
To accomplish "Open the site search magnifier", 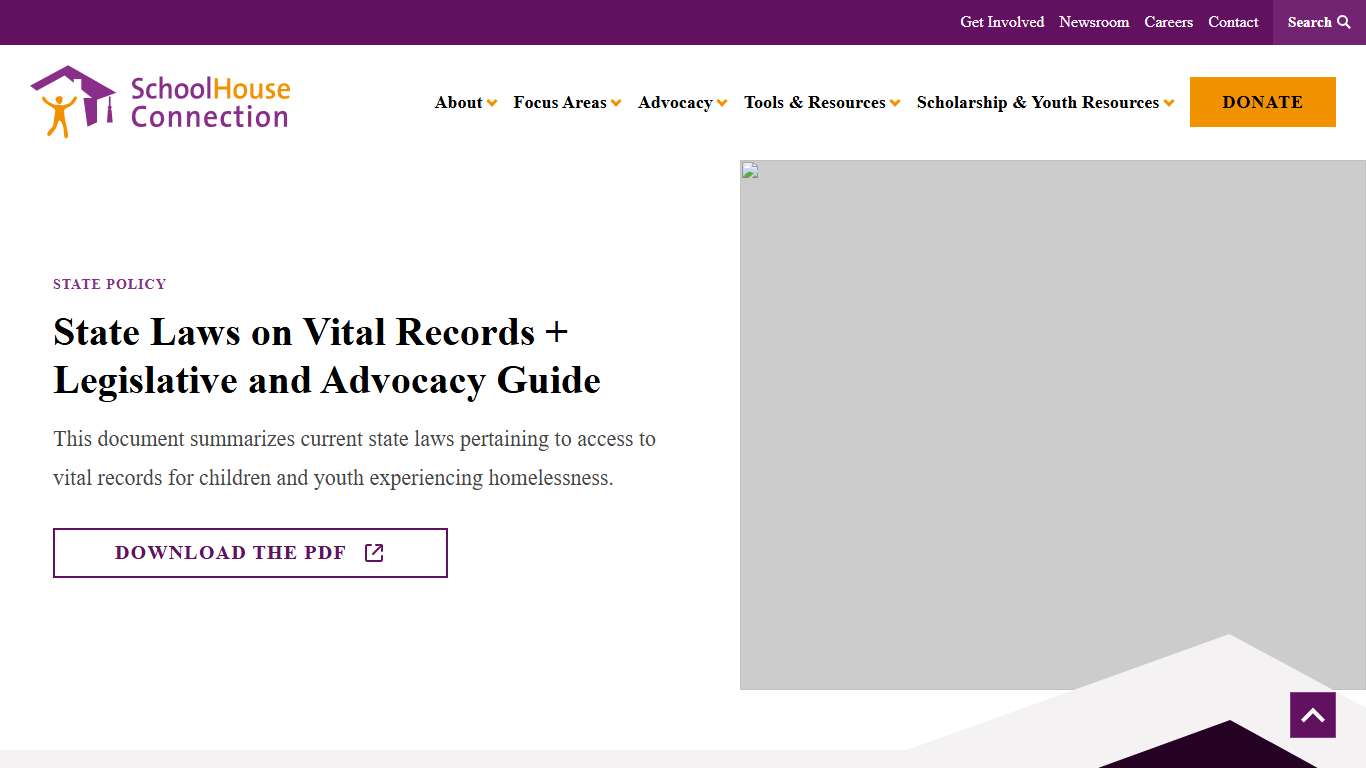I will 1345,21.
